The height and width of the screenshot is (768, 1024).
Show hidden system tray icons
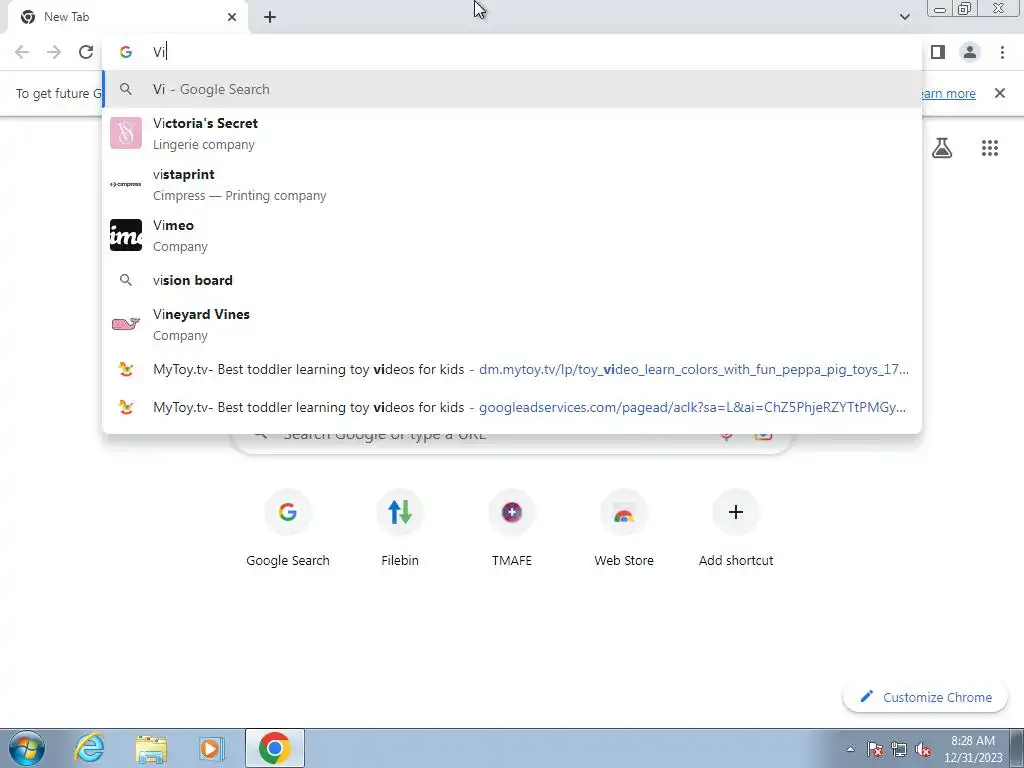[850, 749]
